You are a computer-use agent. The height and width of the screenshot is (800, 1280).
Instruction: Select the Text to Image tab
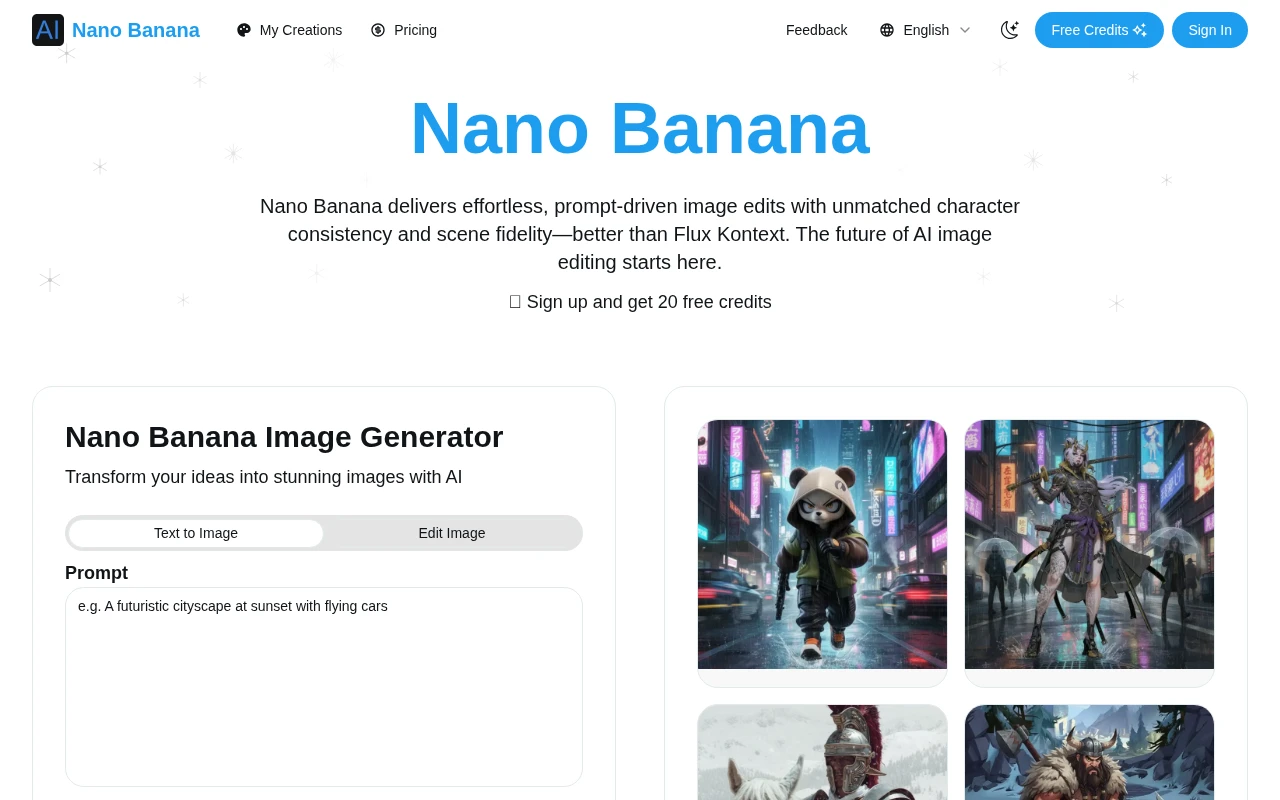(x=196, y=533)
